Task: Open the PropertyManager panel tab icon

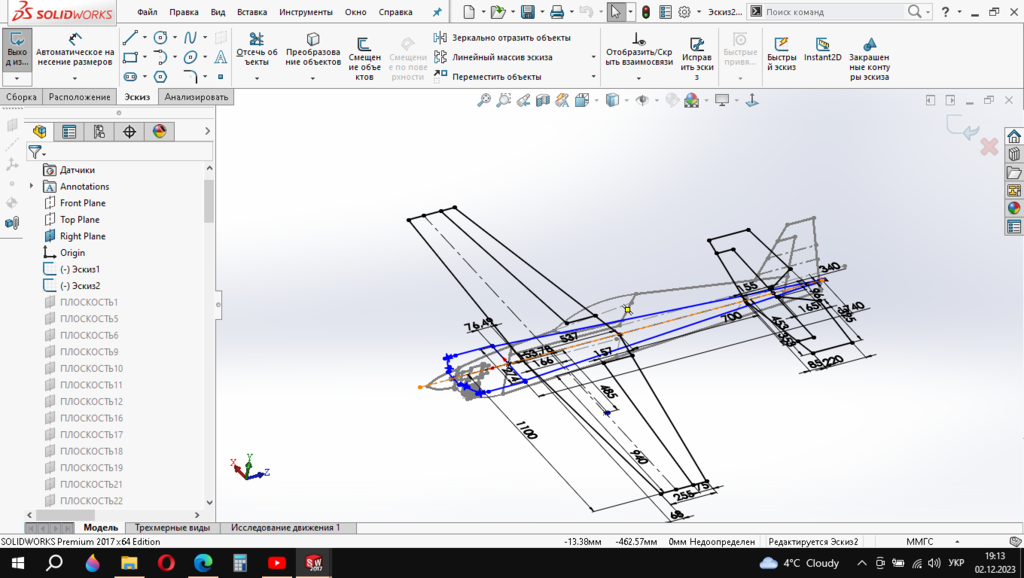Action: tap(69, 131)
